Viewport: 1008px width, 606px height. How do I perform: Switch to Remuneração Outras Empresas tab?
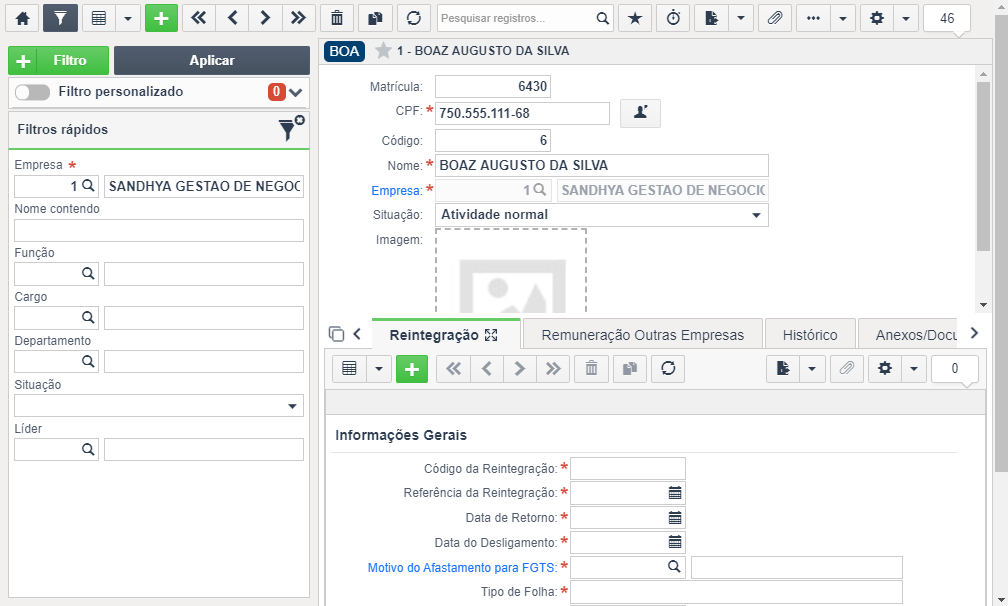[x=642, y=335]
